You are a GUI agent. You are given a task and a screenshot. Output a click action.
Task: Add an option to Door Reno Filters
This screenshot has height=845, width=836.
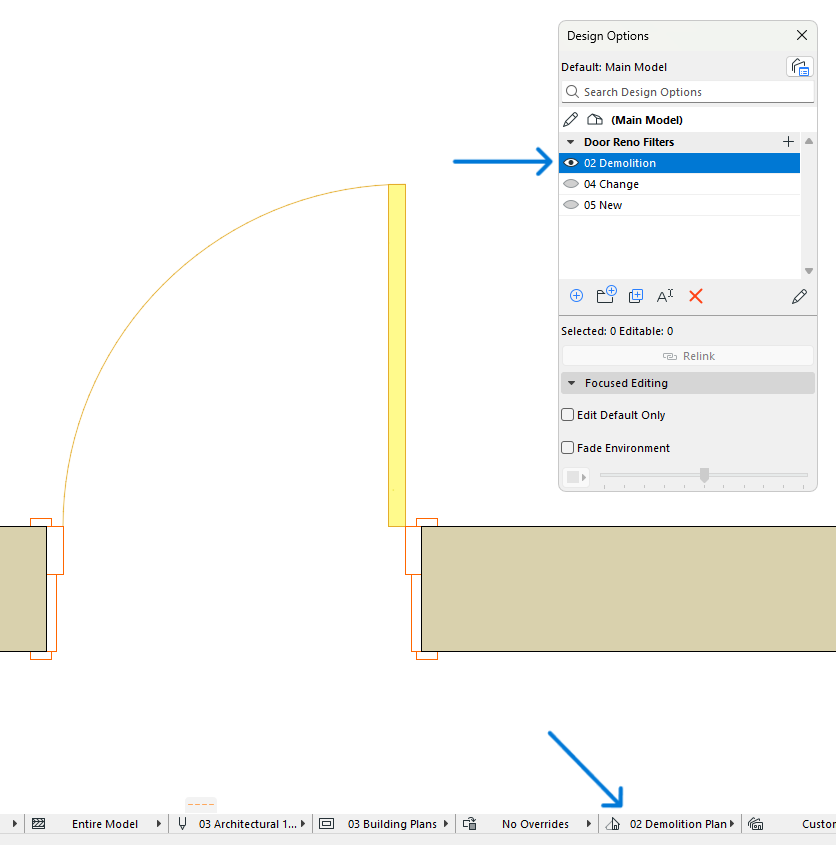click(x=788, y=142)
